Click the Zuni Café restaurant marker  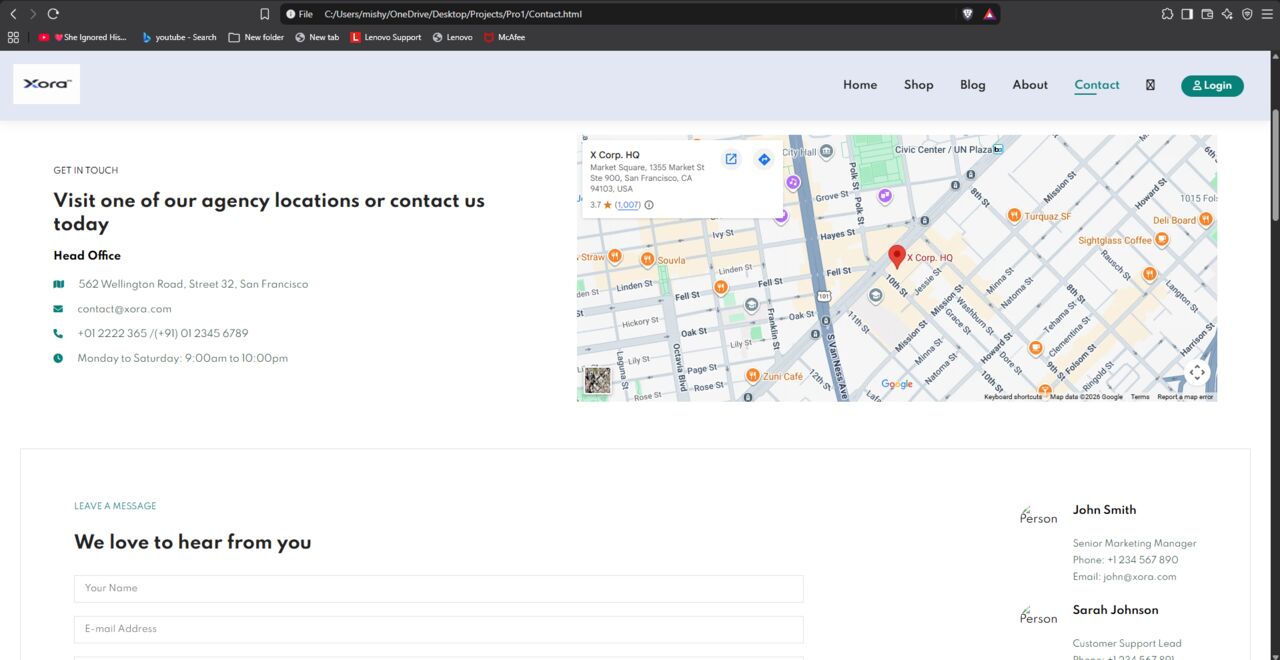click(752, 376)
